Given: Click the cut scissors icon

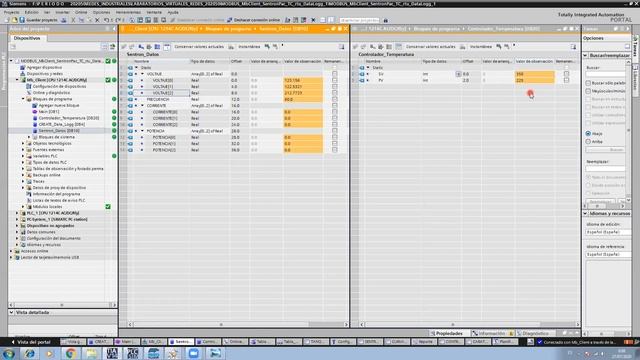Looking at the screenshot, I should pyautogui.click(x=73, y=20).
